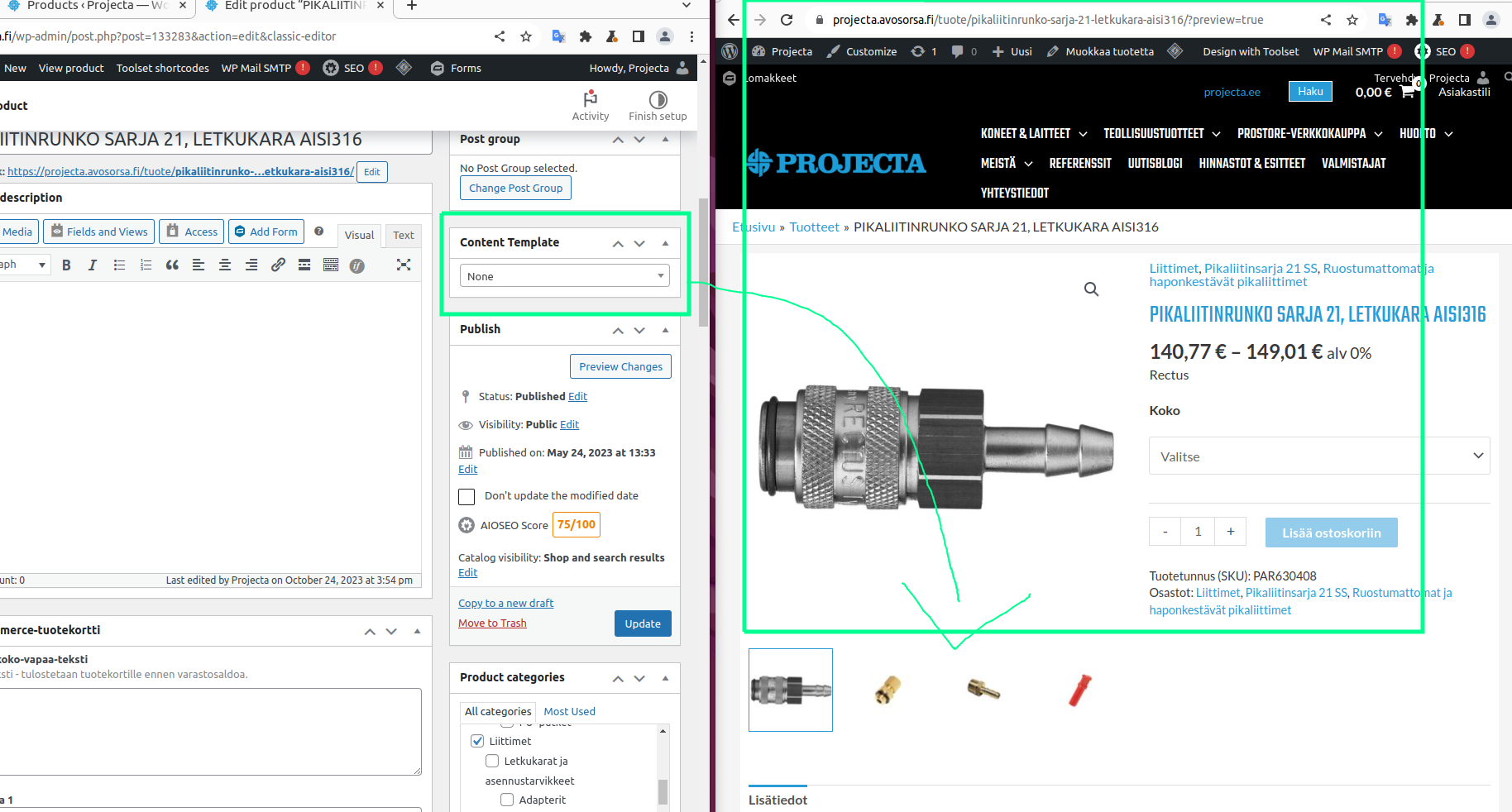Collapse the Post group panel
Screen dimensions: 1512x812
point(666,139)
